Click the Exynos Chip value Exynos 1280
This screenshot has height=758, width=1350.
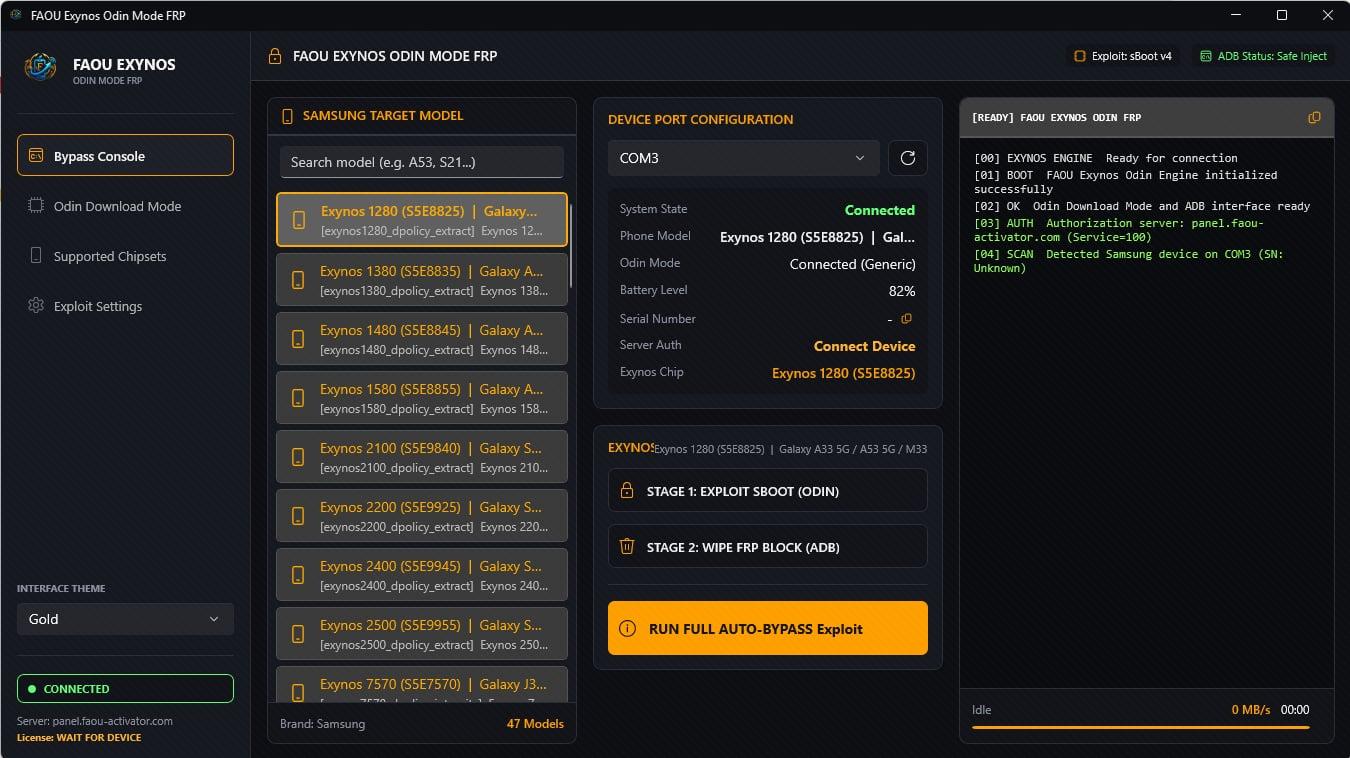843,373
